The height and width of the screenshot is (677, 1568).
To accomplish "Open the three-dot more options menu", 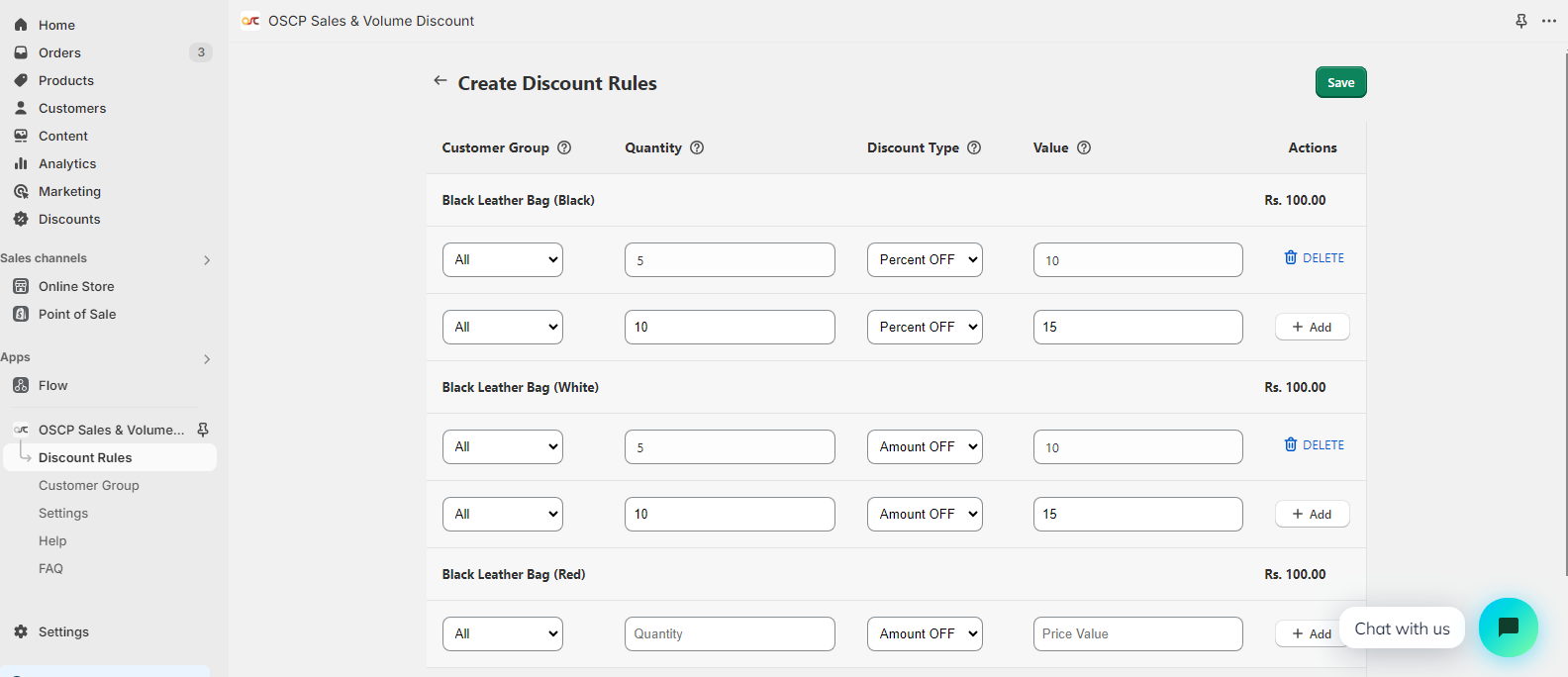I will (x=1549, y=21).
